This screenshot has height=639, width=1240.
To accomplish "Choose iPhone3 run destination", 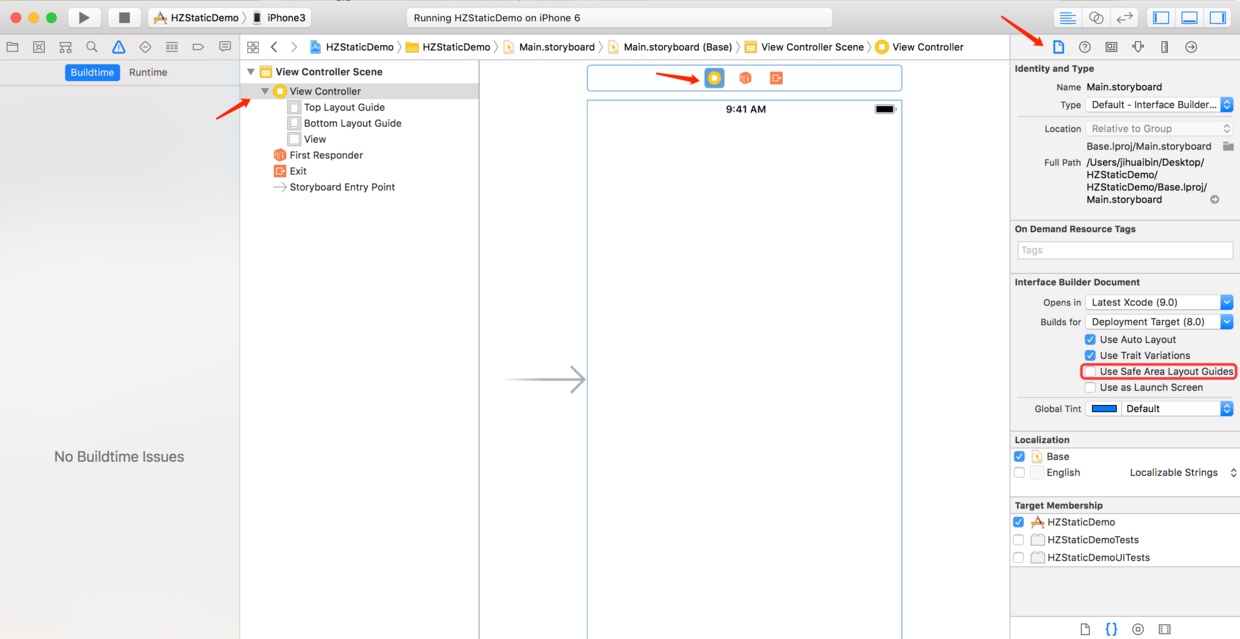I will [279, 17].
